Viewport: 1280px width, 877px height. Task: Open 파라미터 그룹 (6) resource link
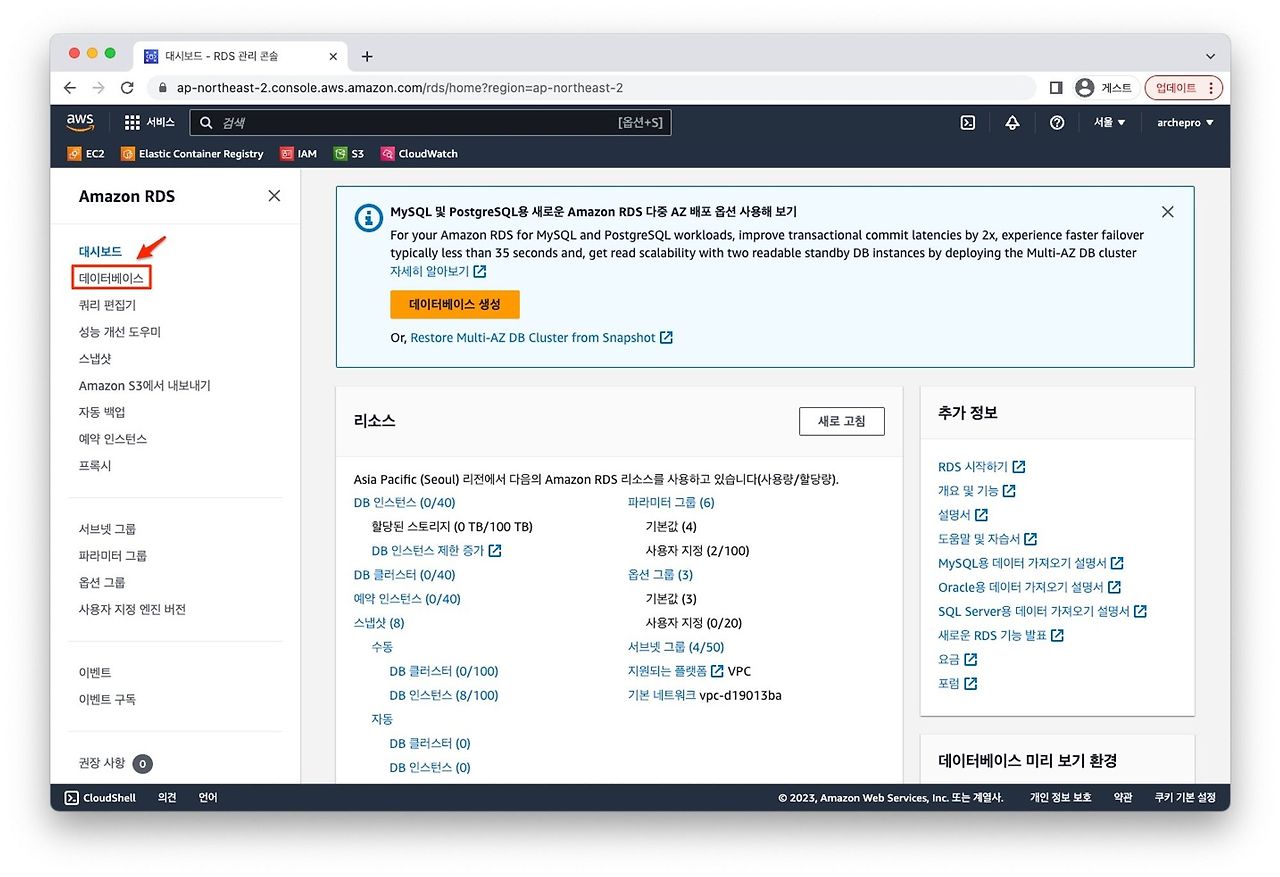(x=671, y=503)
